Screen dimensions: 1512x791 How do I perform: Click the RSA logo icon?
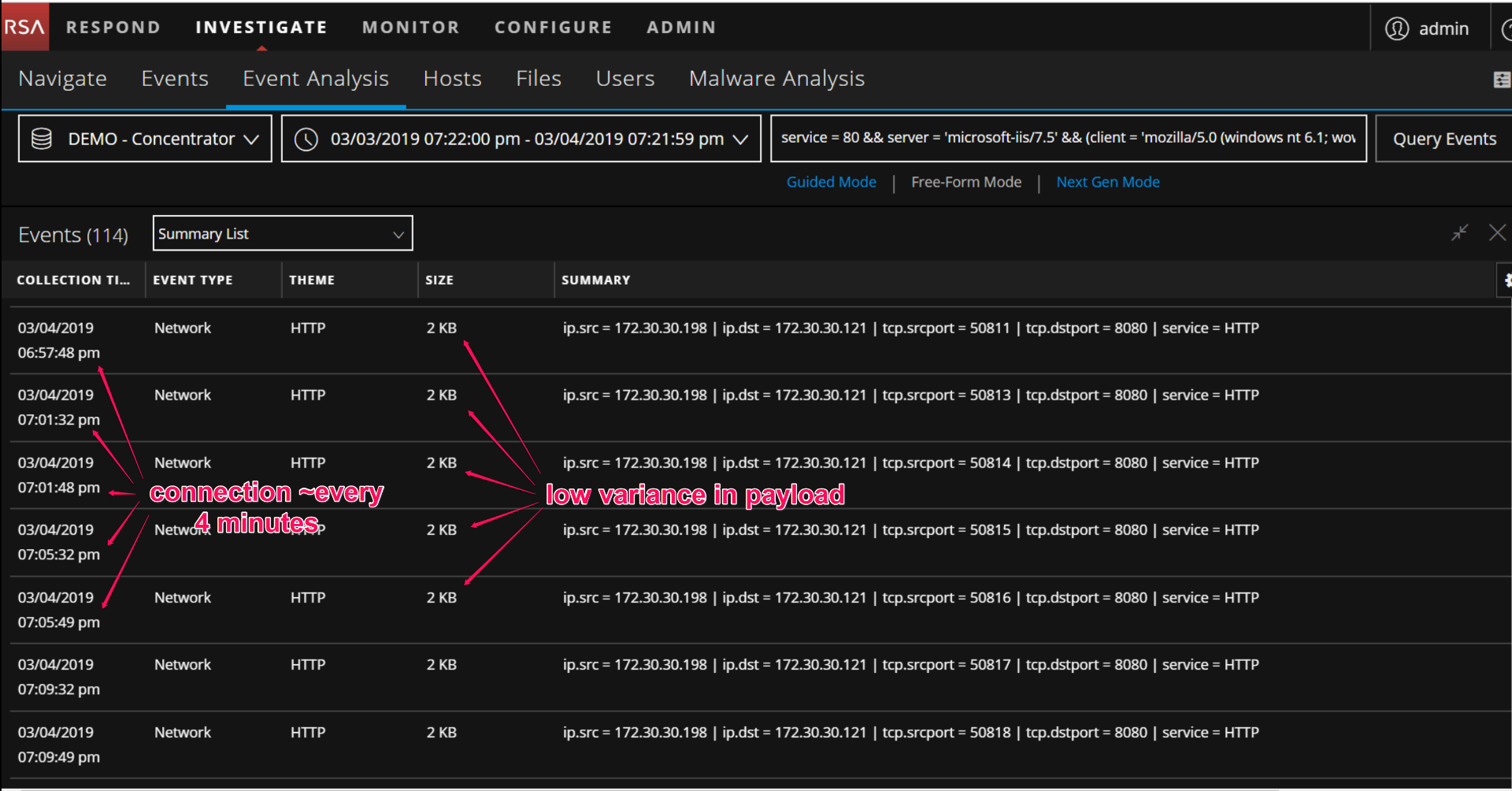tap(24, 27)
